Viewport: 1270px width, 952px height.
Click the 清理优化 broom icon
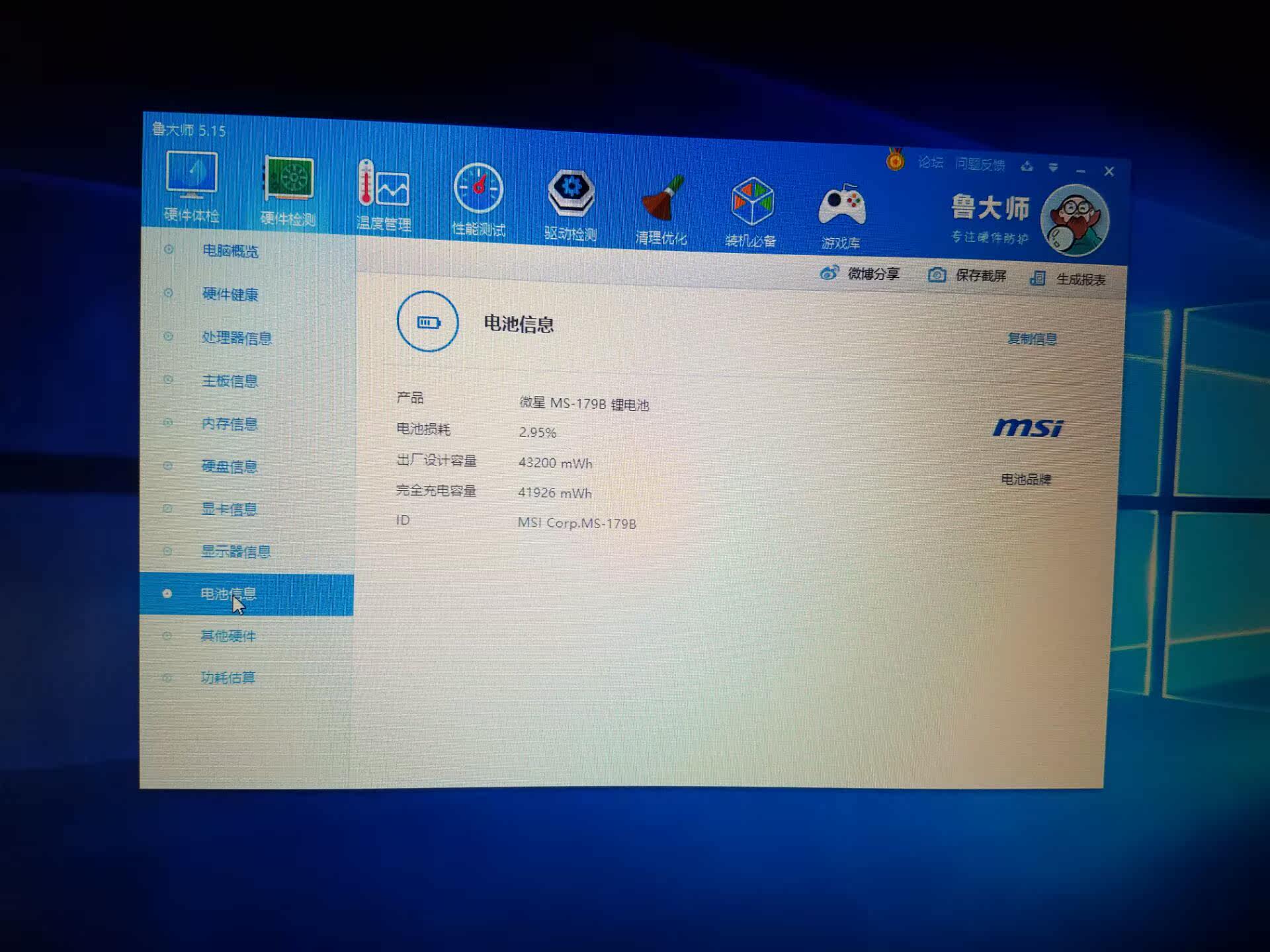pos(661,198)
